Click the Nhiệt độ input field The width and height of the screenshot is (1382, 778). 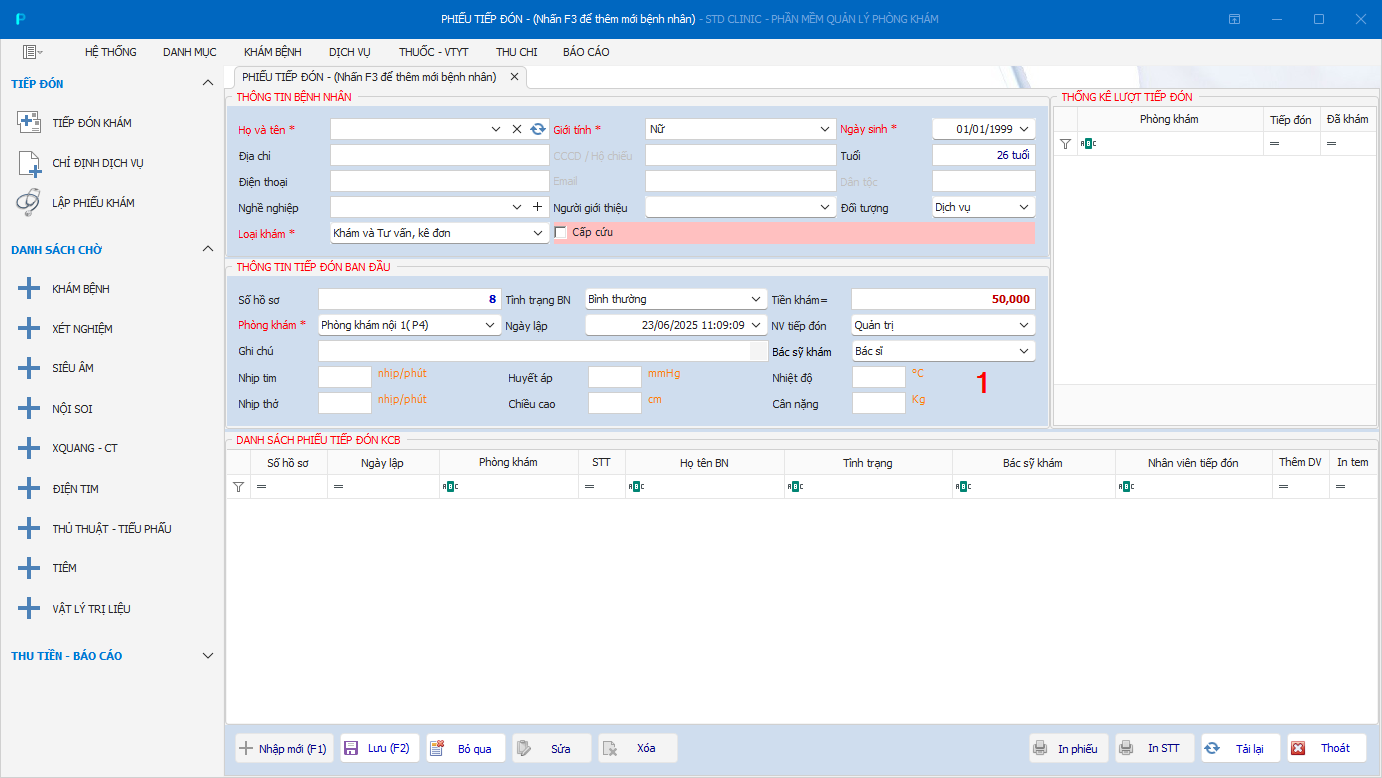[x=879, y=377]
